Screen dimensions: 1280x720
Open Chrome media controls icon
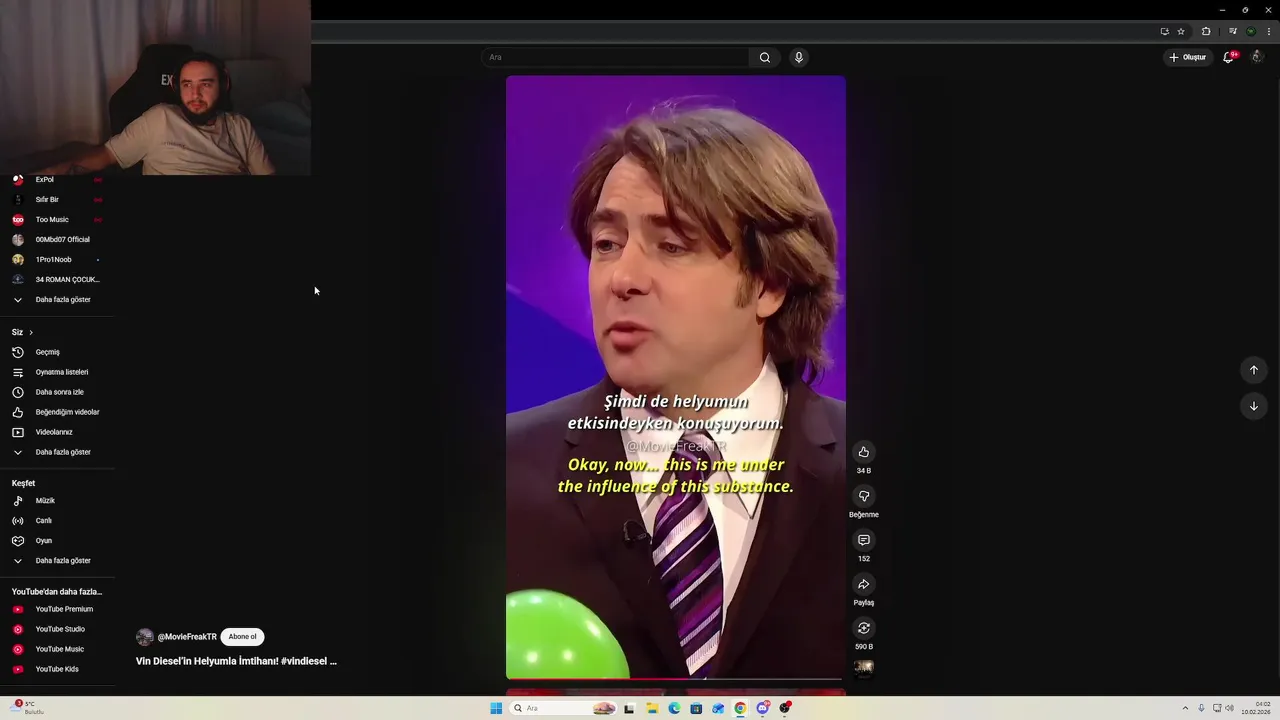tap(1232, 31)
